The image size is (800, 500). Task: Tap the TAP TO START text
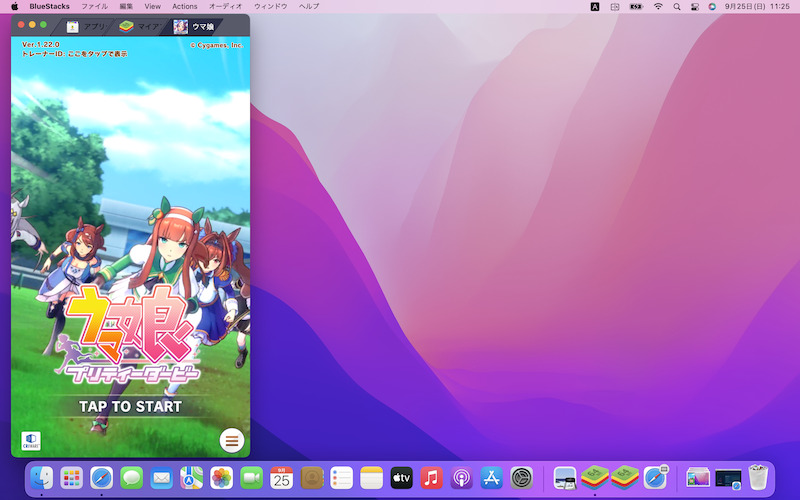130,406
